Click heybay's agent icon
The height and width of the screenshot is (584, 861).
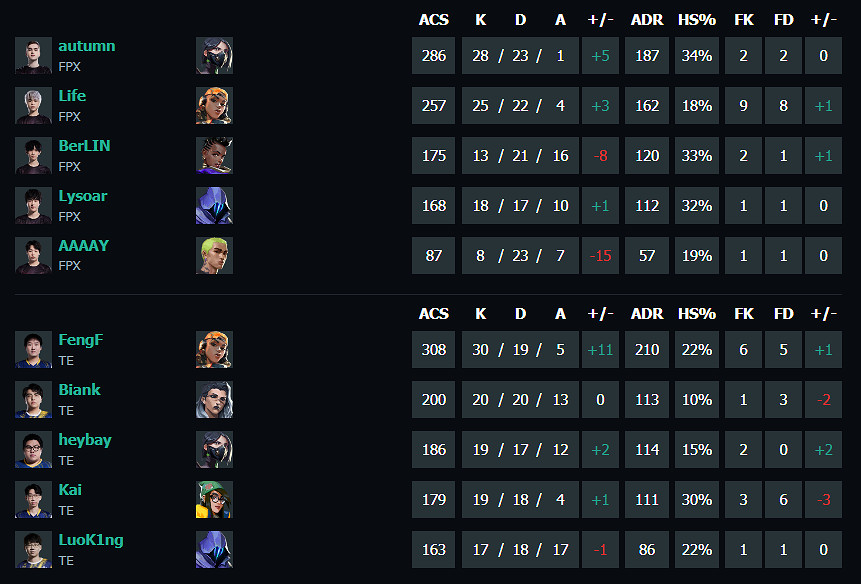coord(214,450)
